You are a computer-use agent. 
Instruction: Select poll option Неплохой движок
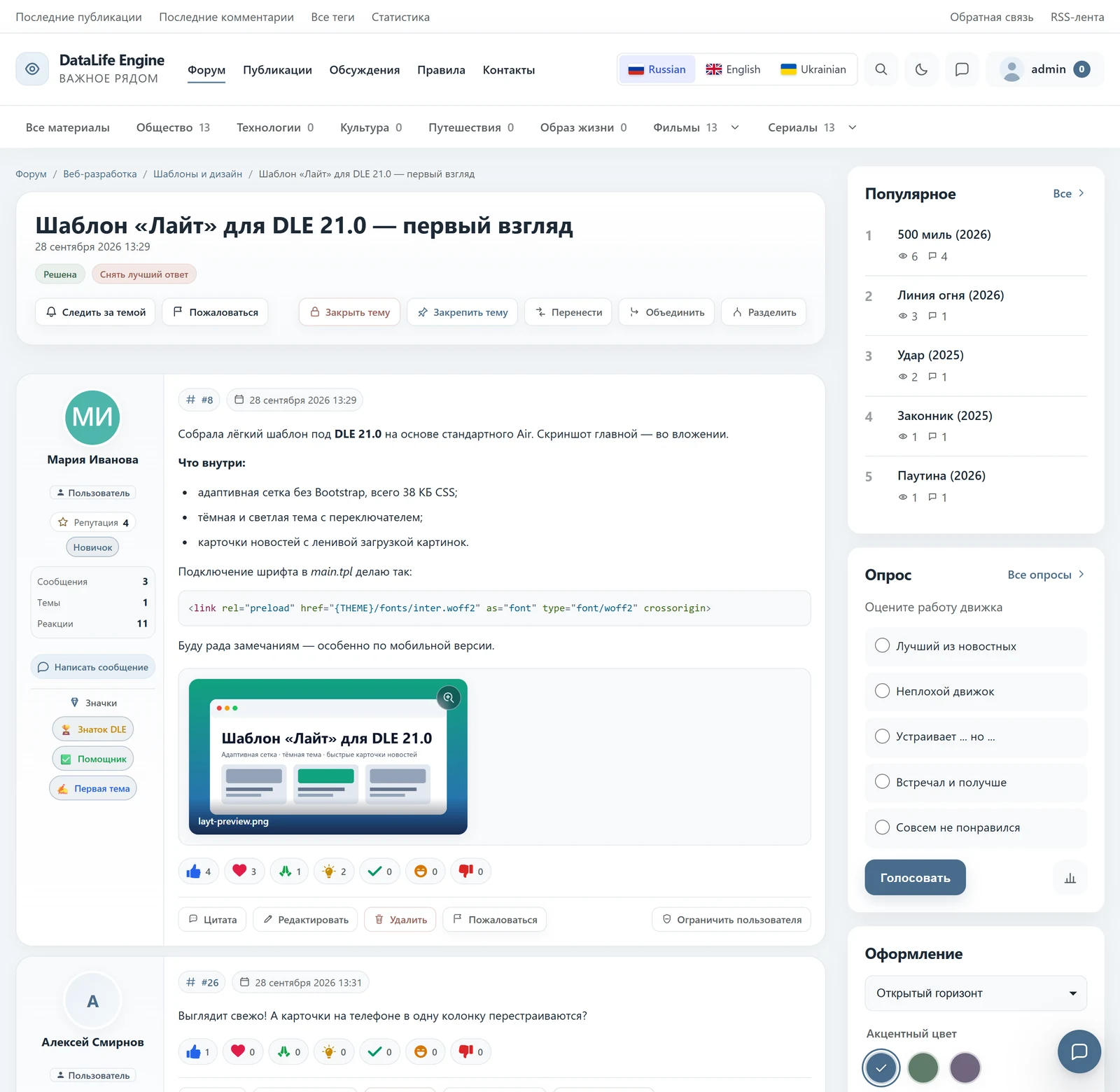coord(976,692)
